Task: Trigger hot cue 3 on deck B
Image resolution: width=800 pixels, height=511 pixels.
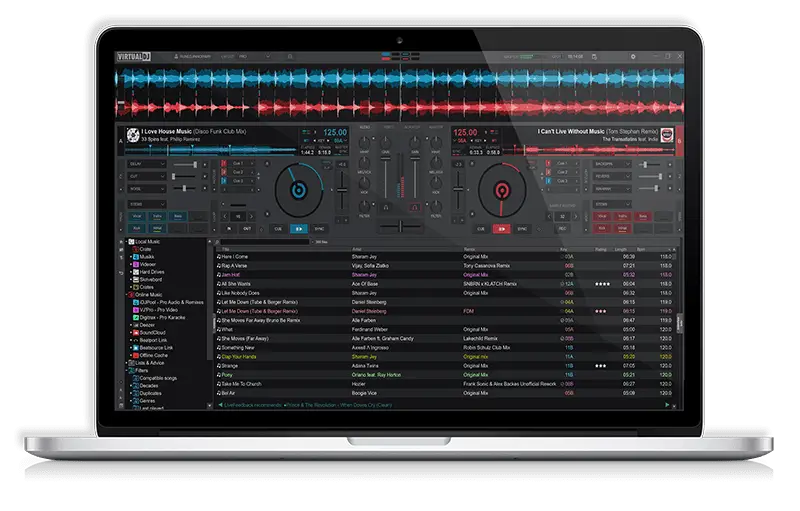Action: coord(561,181)
